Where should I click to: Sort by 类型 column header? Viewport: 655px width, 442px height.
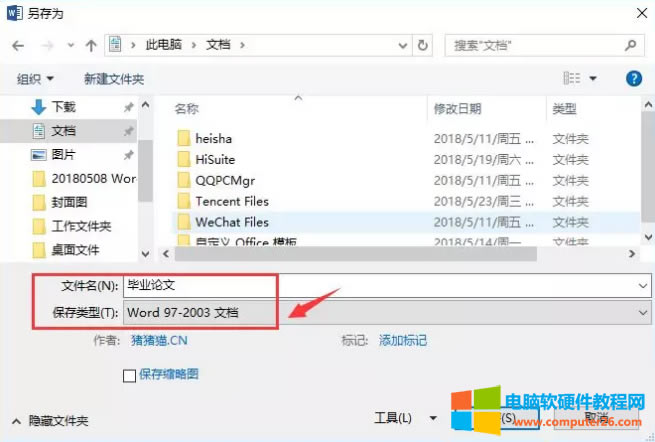564,109
